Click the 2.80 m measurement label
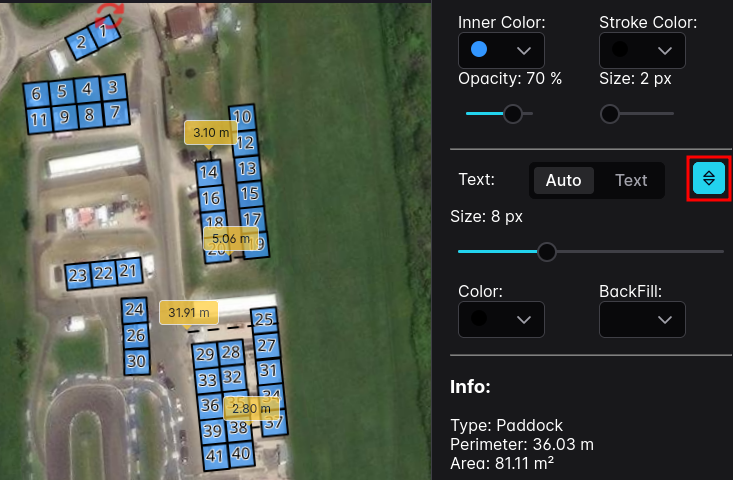The width and height of the screenshot is (733, 480). click(251, 409)
